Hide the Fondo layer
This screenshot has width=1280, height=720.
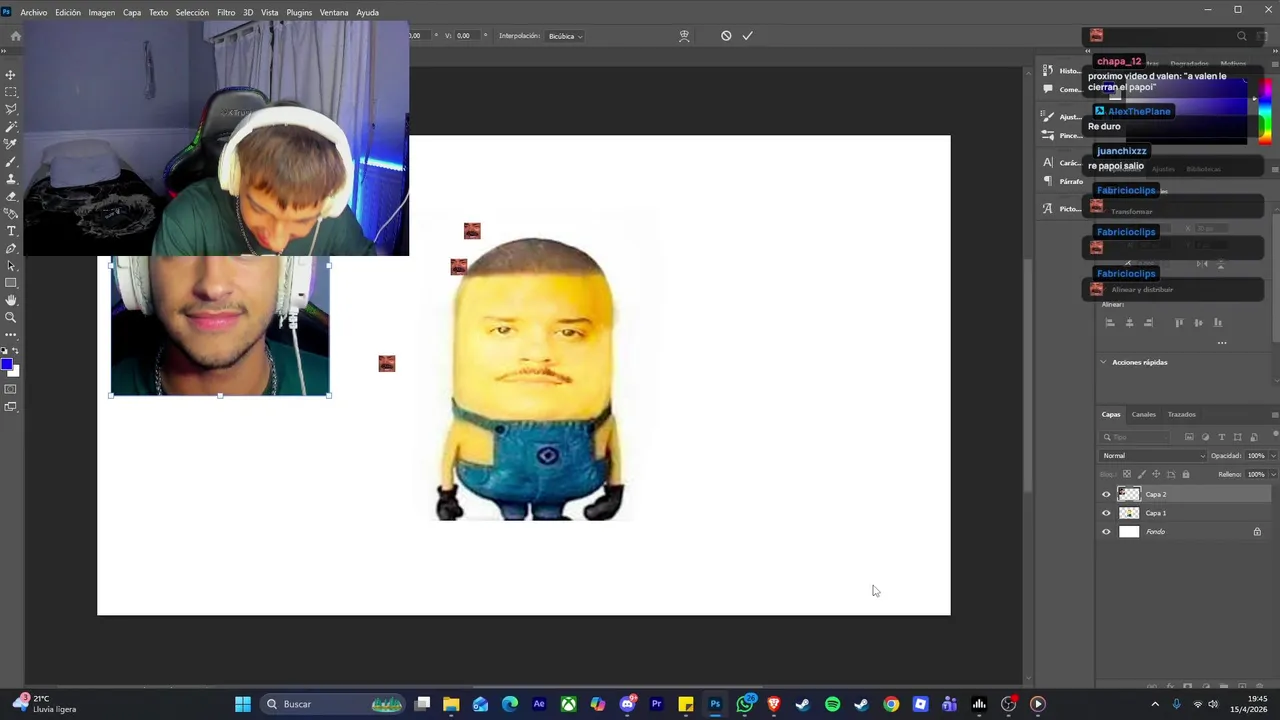pos(1106,532)
